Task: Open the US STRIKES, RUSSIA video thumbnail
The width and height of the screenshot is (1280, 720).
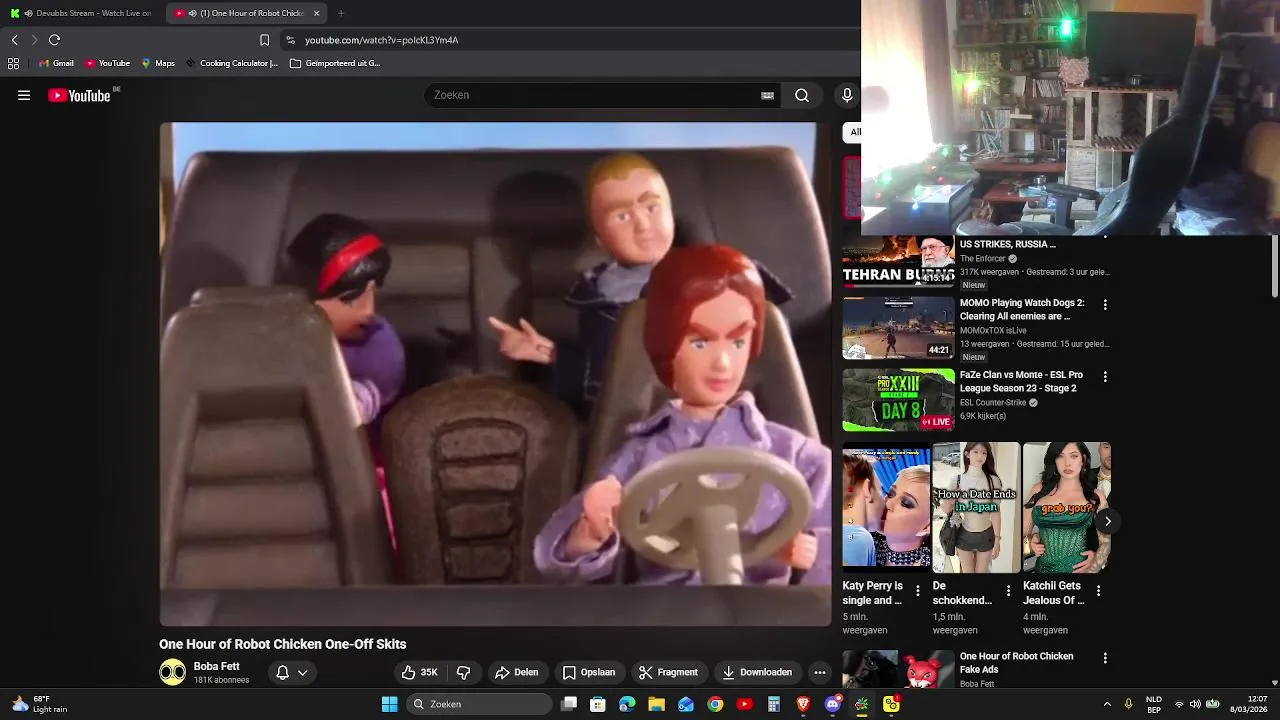Action: pos(899,262)
